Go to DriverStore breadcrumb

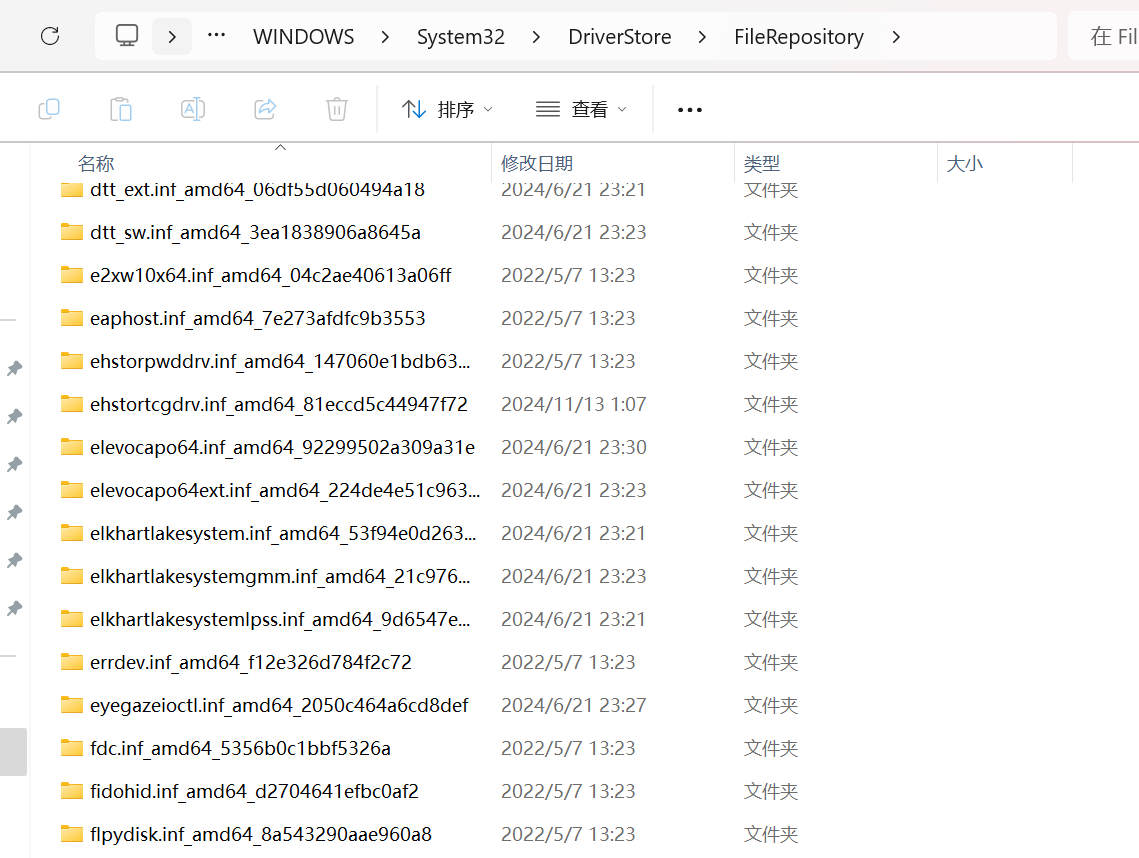[620, 36]
